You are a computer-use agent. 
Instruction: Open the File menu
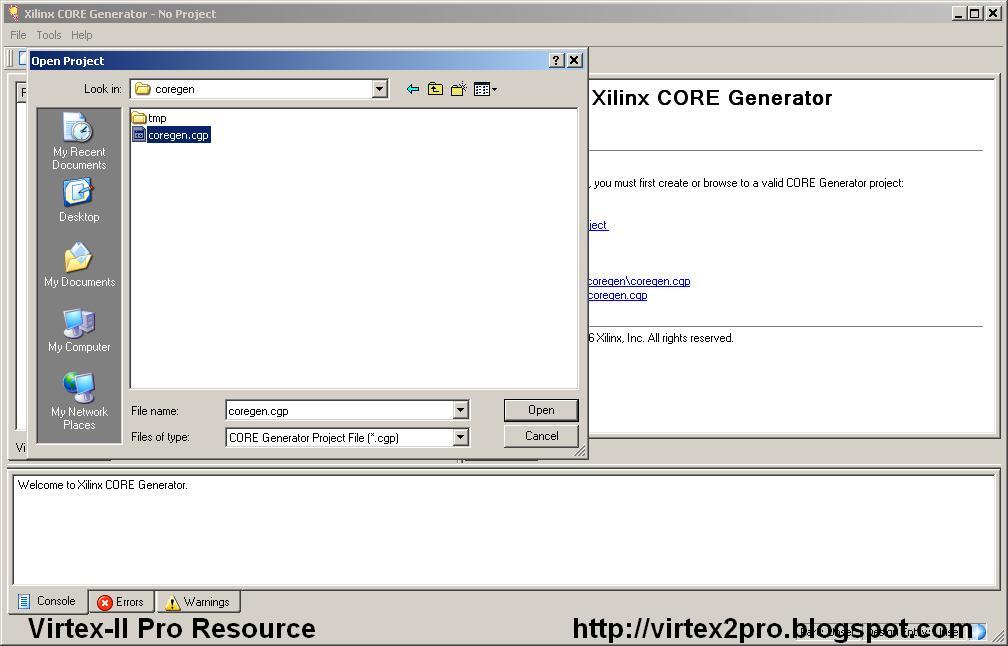pyautogui.click(x=18, y=35)
